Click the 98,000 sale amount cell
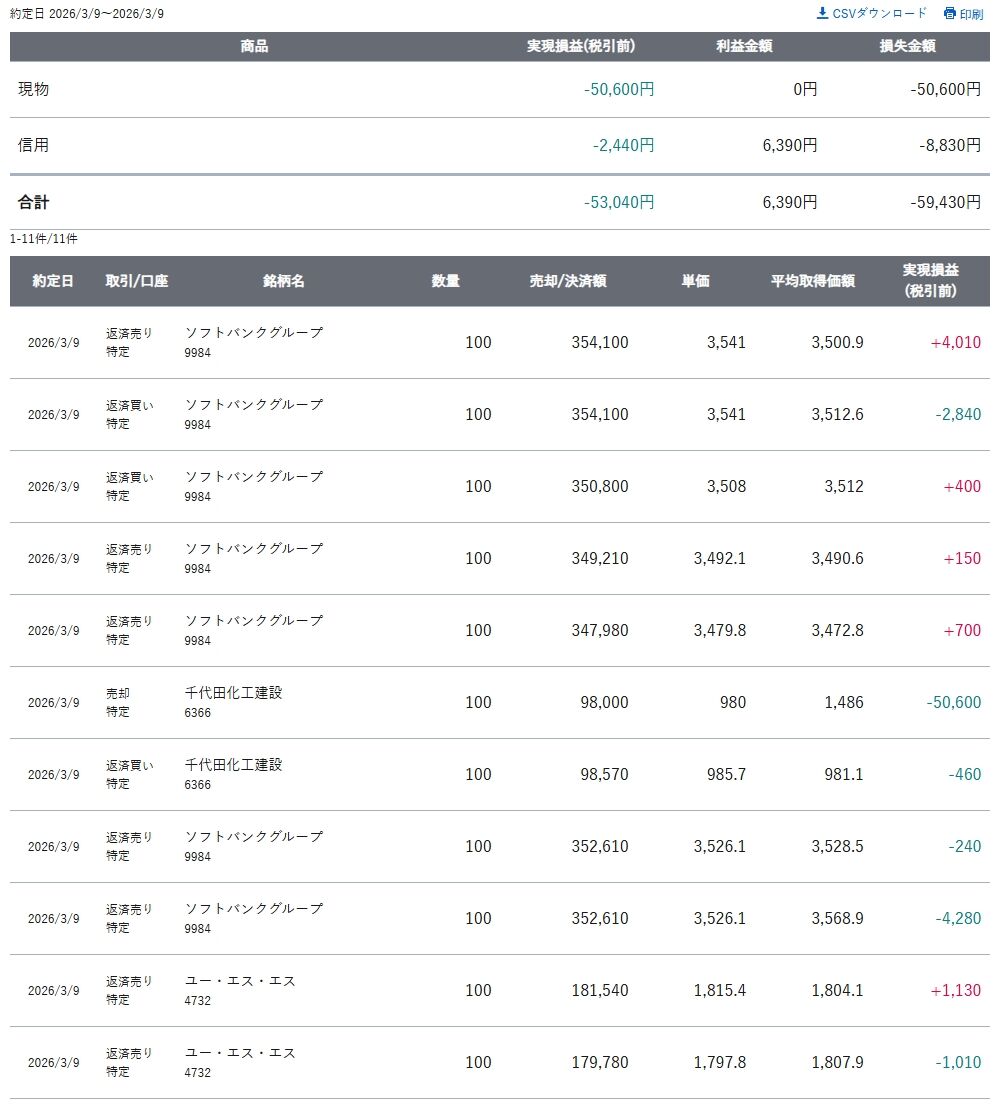Screen dimensions: 1006x1107 click(x=603, y=702)
